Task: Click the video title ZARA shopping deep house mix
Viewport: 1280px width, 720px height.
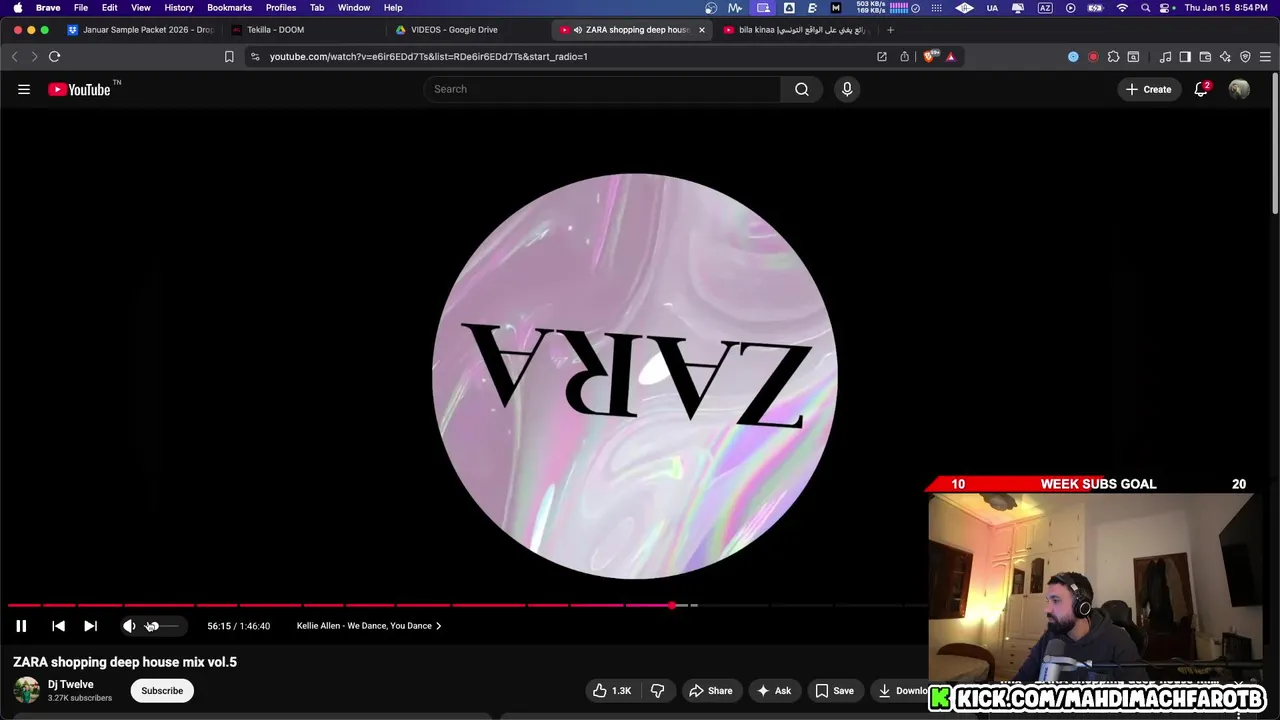Action: [125, 662]
